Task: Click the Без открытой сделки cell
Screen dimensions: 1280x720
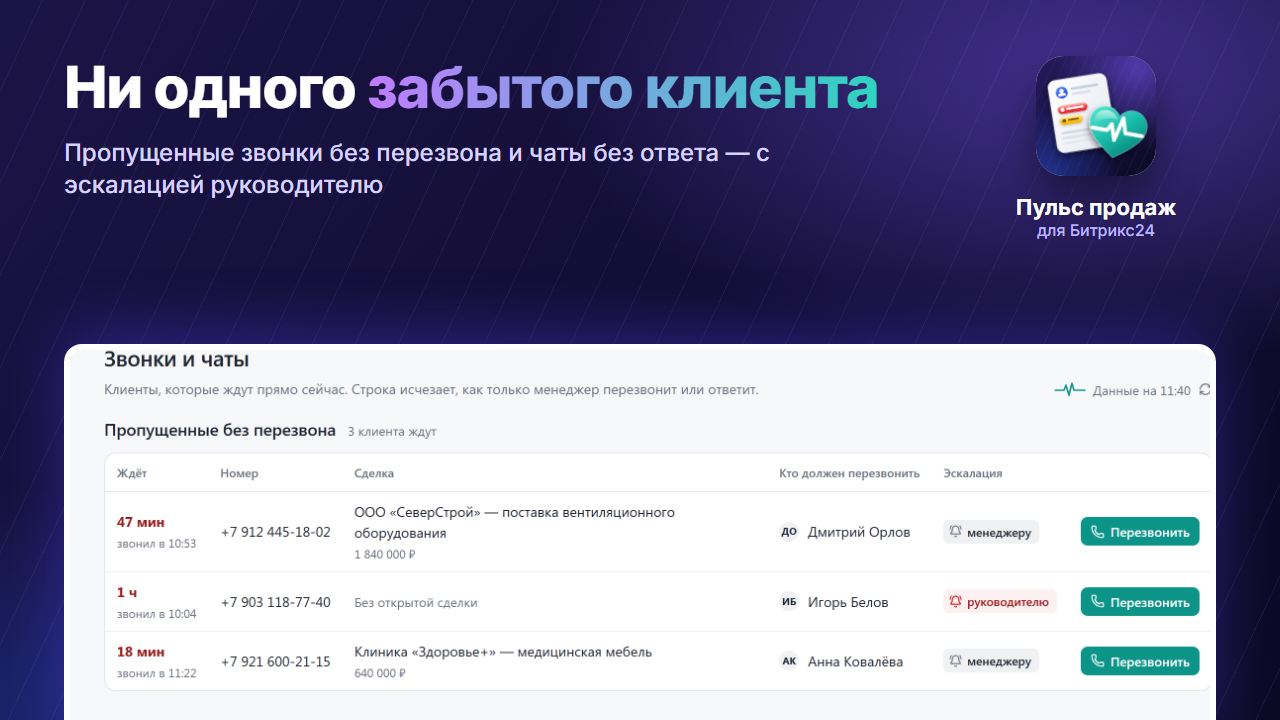Action: [416, 603]
